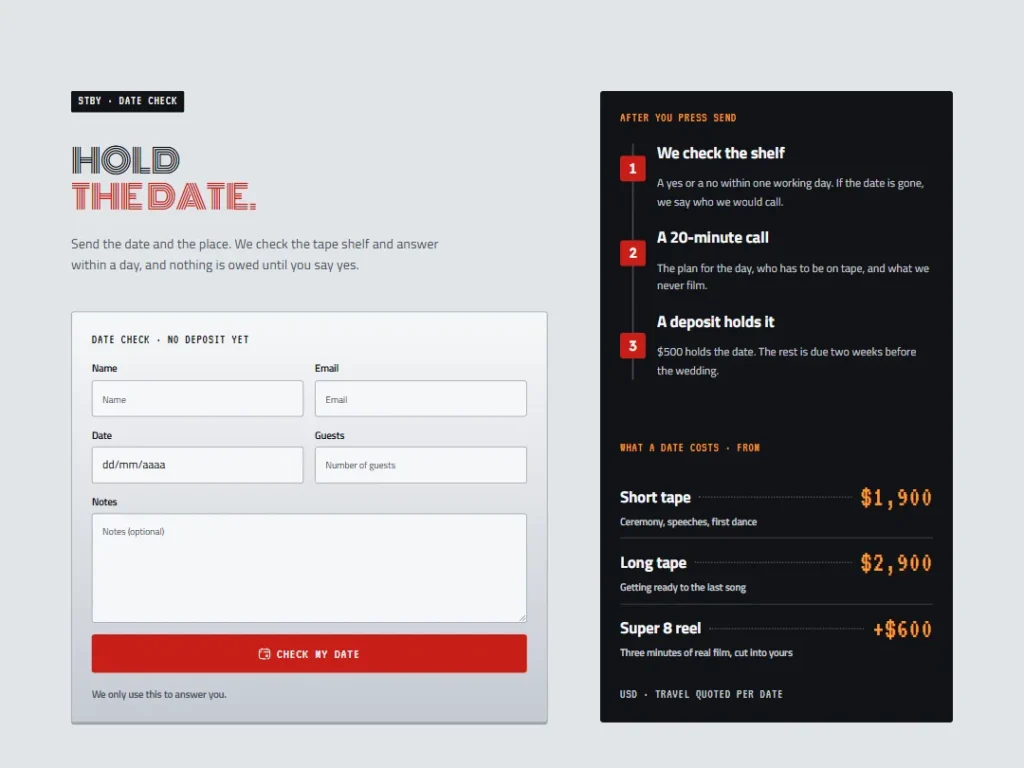Click Getting ready to the last song text
This screenshot has width=1024, height=768.
tap(682, 587)
